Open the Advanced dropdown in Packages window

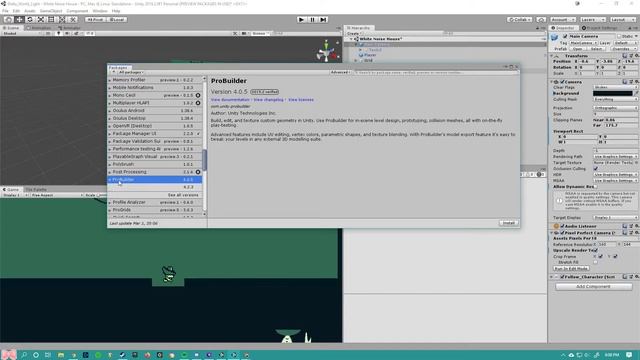click(340, 72)
